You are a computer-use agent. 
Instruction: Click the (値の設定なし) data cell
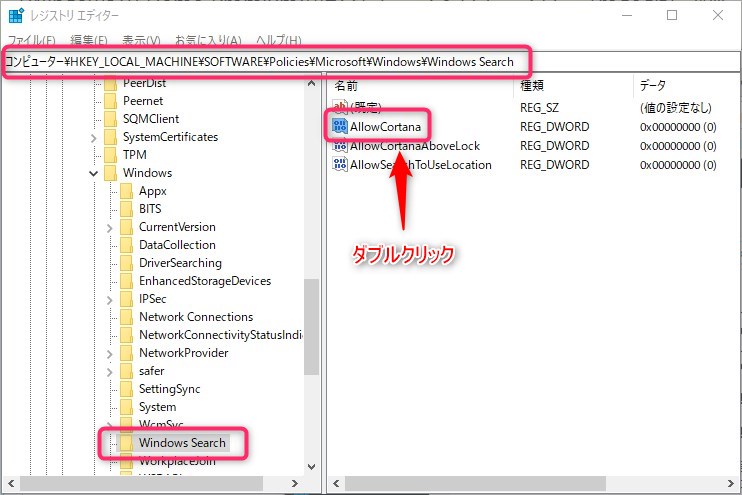point(676,108)
